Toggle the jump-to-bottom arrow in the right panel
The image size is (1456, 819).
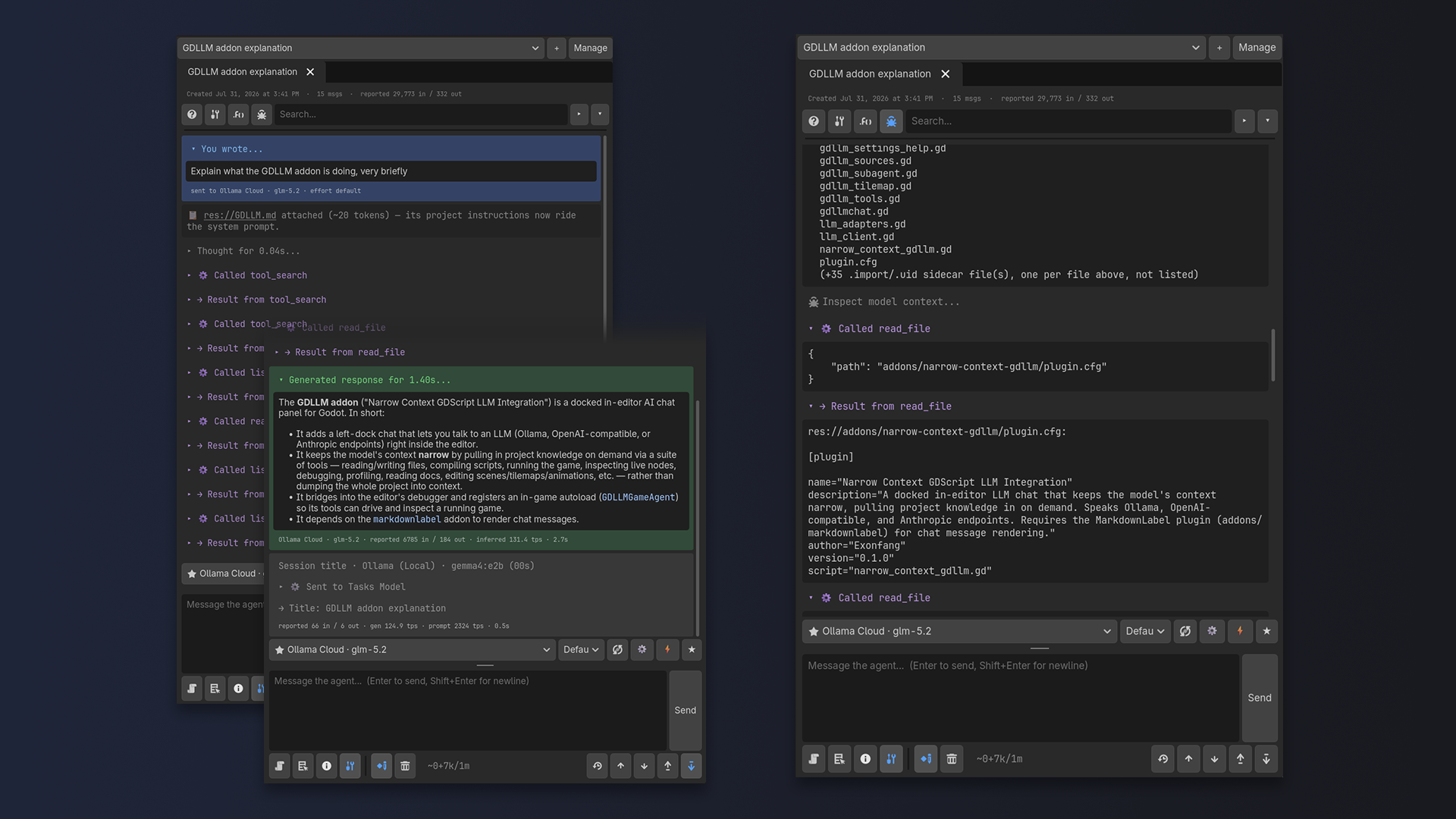tap(1266, 758)
